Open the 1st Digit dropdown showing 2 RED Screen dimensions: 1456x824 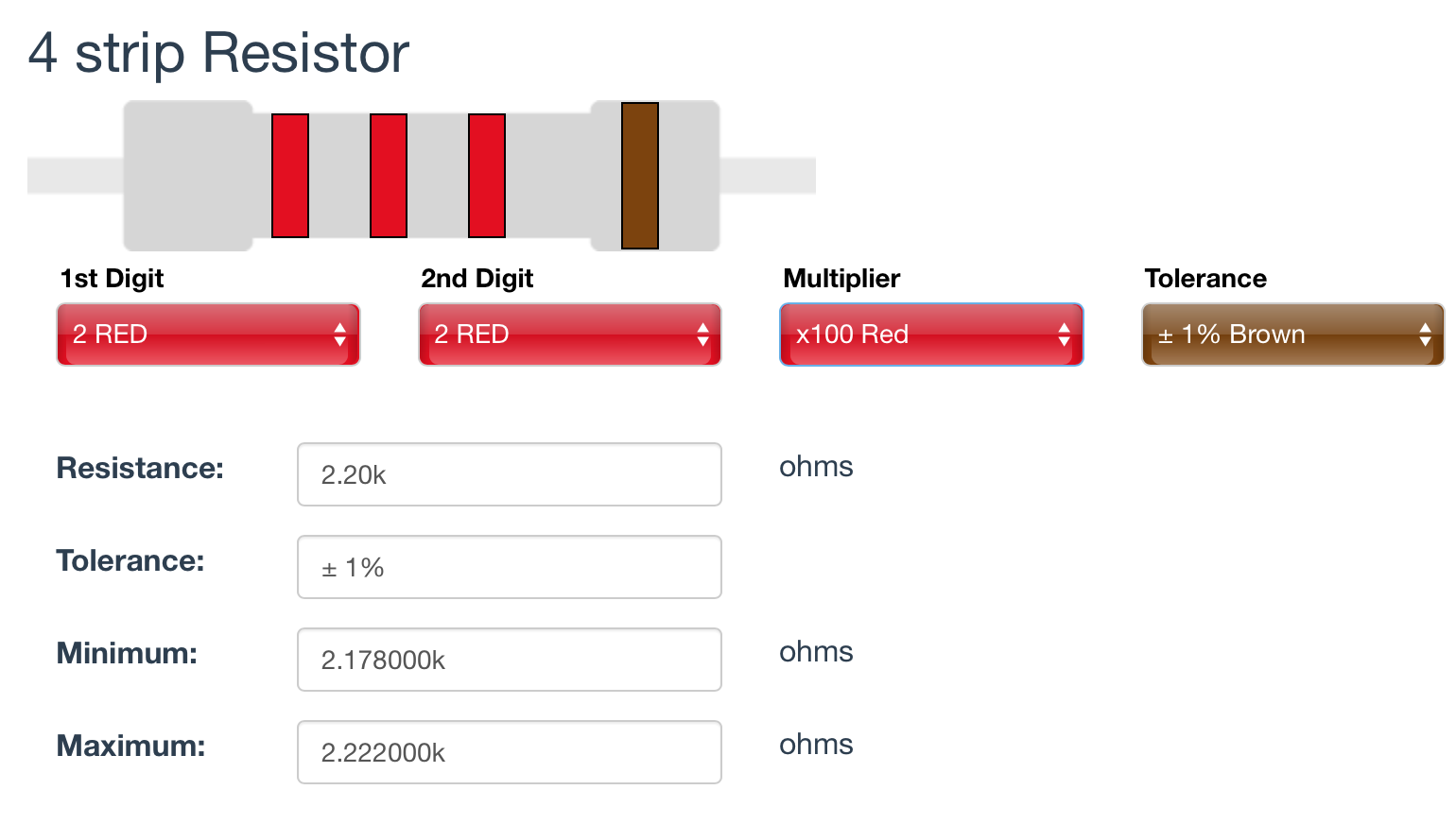[x=208, y=335]
